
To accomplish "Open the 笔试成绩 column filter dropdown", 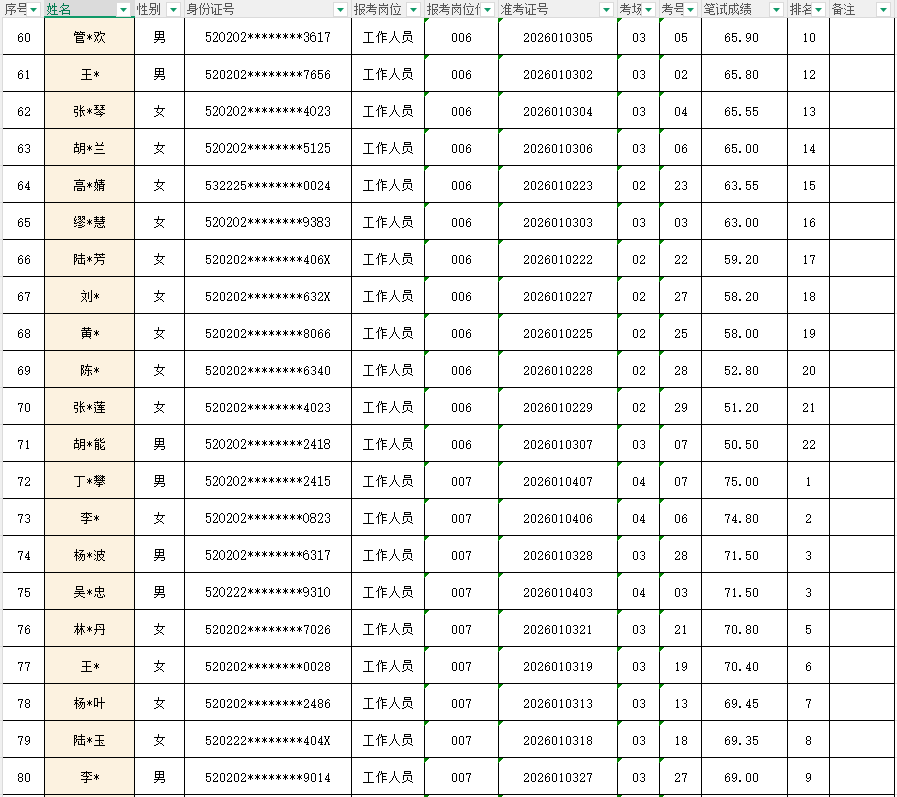I will 776,9.
